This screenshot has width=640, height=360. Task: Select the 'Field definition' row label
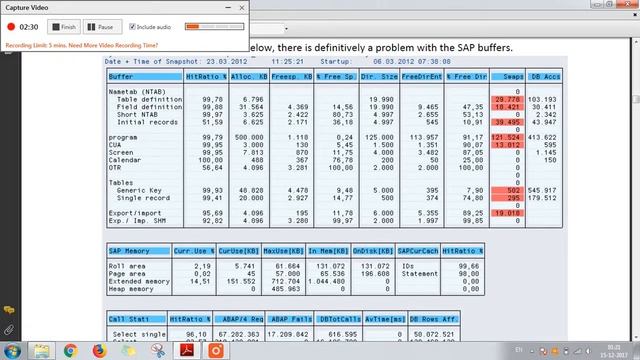click(x=149, y=107)
